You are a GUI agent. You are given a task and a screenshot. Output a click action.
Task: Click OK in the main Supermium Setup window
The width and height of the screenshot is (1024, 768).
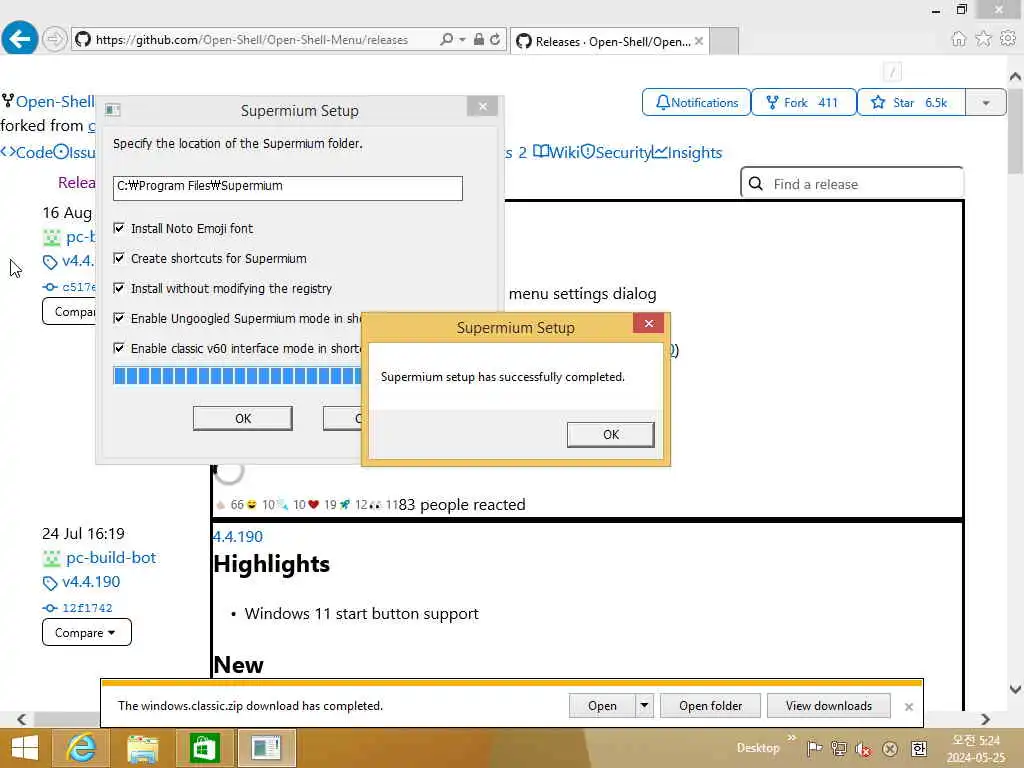click(x=243, y=418)
